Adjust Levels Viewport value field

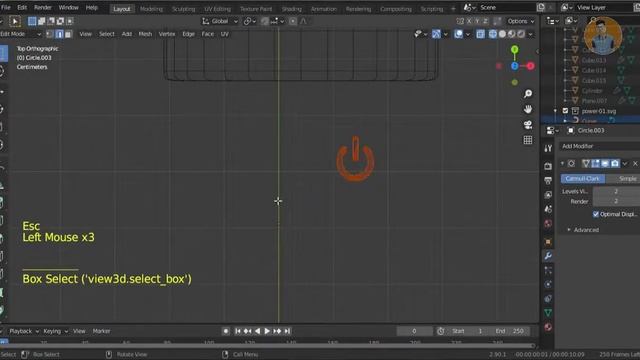pyautogui.click(x=616, y=191)
